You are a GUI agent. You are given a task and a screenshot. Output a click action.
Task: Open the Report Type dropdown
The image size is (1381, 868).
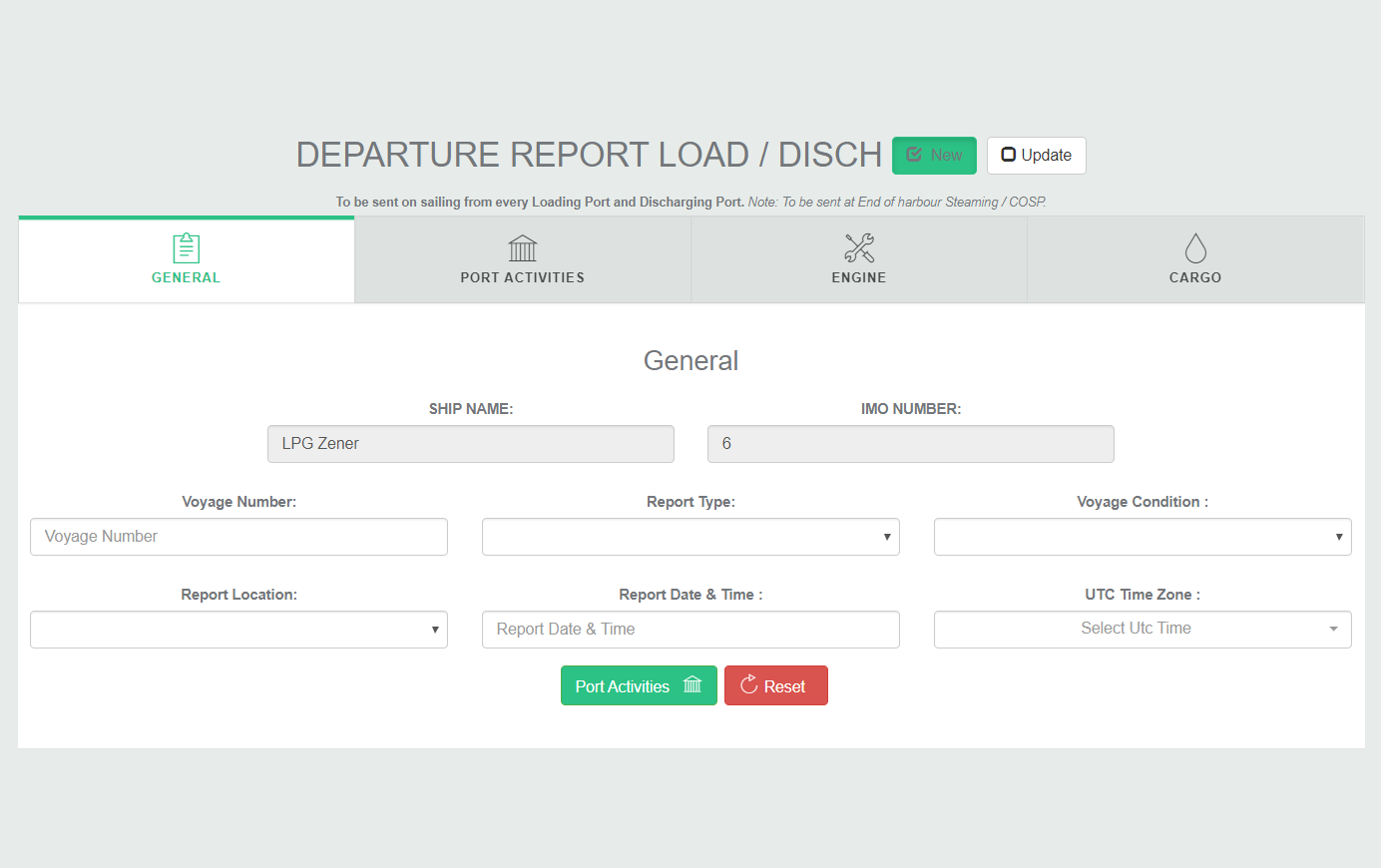click(690, 537)
